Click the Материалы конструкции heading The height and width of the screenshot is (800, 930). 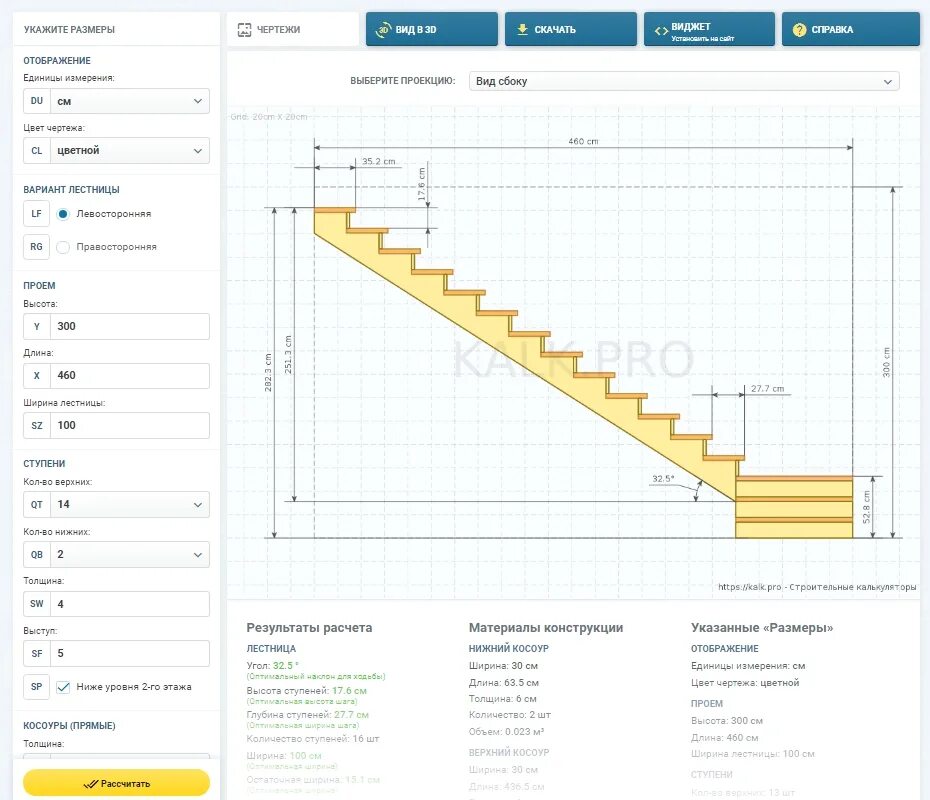pyautogui.click(x=546, y=627)
